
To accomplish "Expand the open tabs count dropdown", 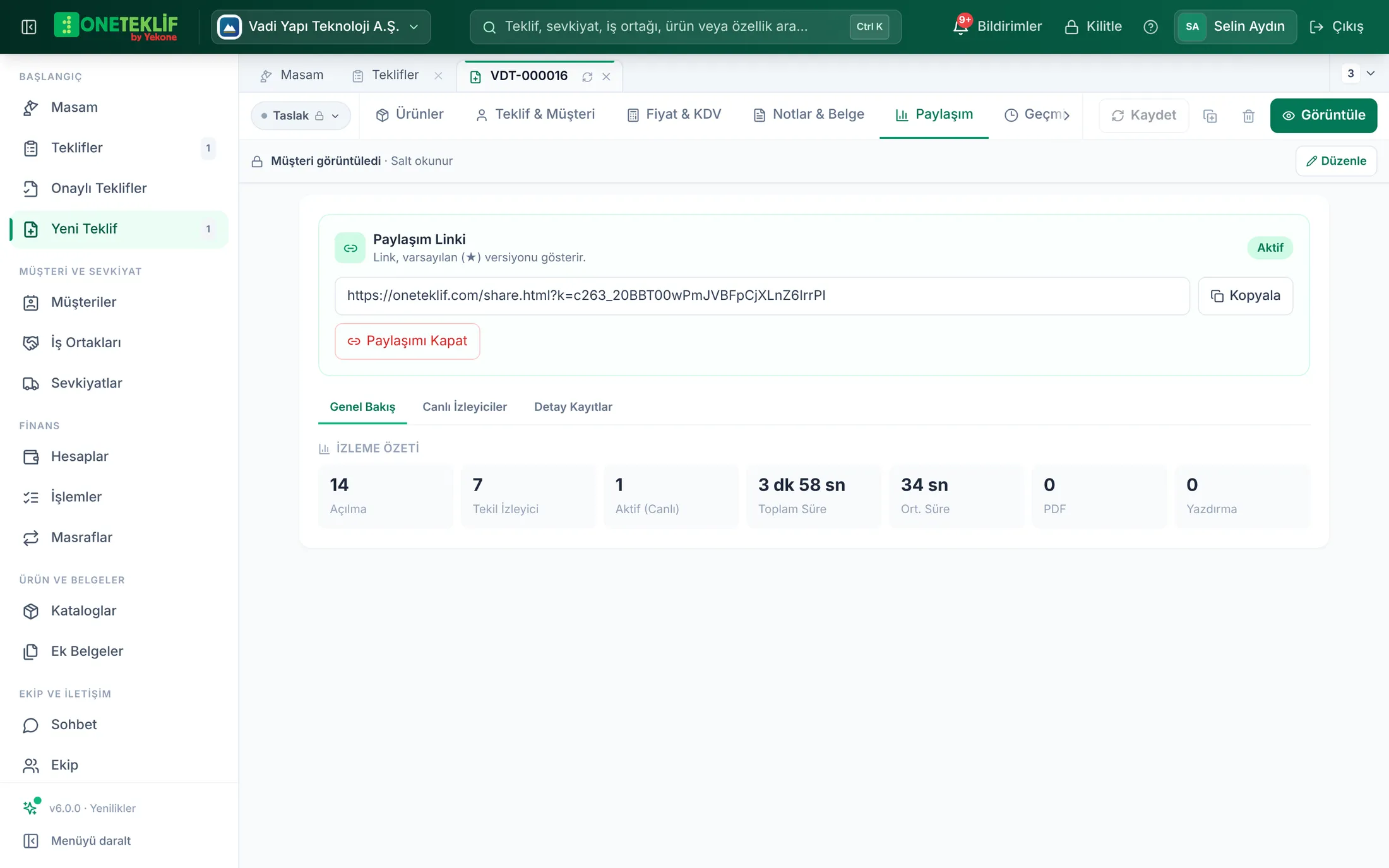I will point(1359,73).
